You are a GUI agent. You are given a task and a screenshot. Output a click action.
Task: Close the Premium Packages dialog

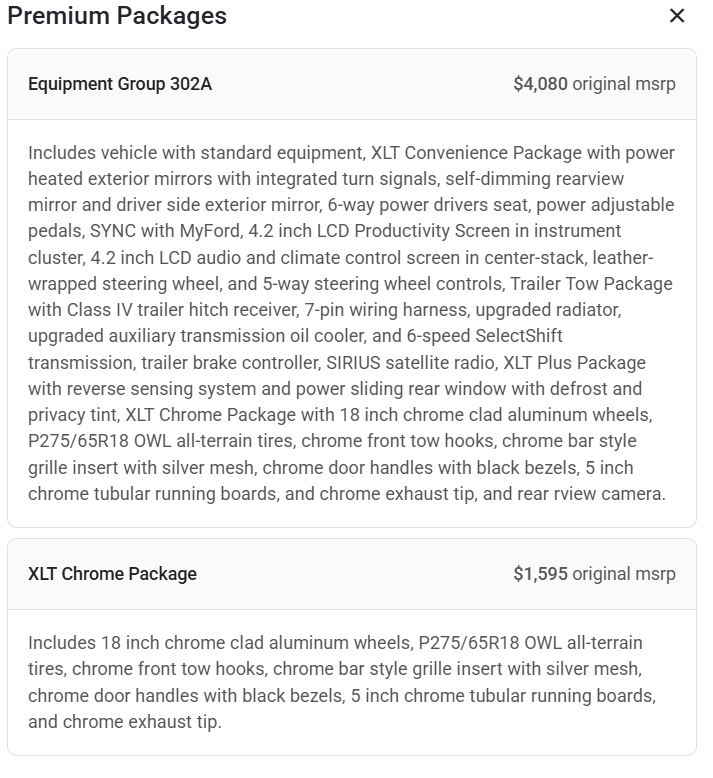coord(677,16)
